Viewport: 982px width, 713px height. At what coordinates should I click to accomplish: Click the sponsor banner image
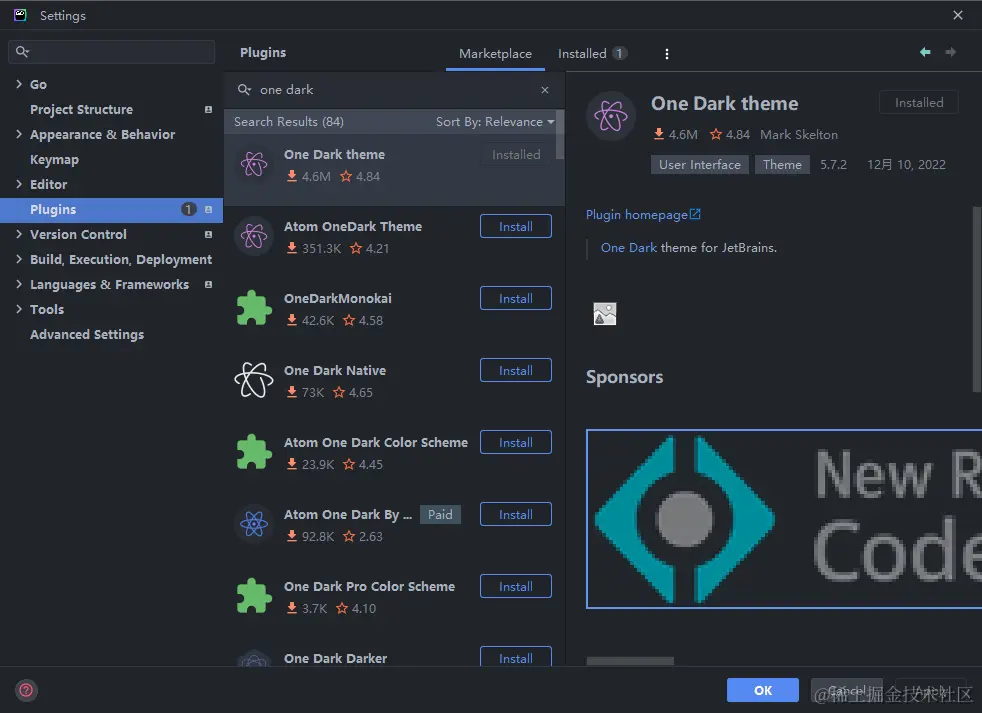coord(784,519)
